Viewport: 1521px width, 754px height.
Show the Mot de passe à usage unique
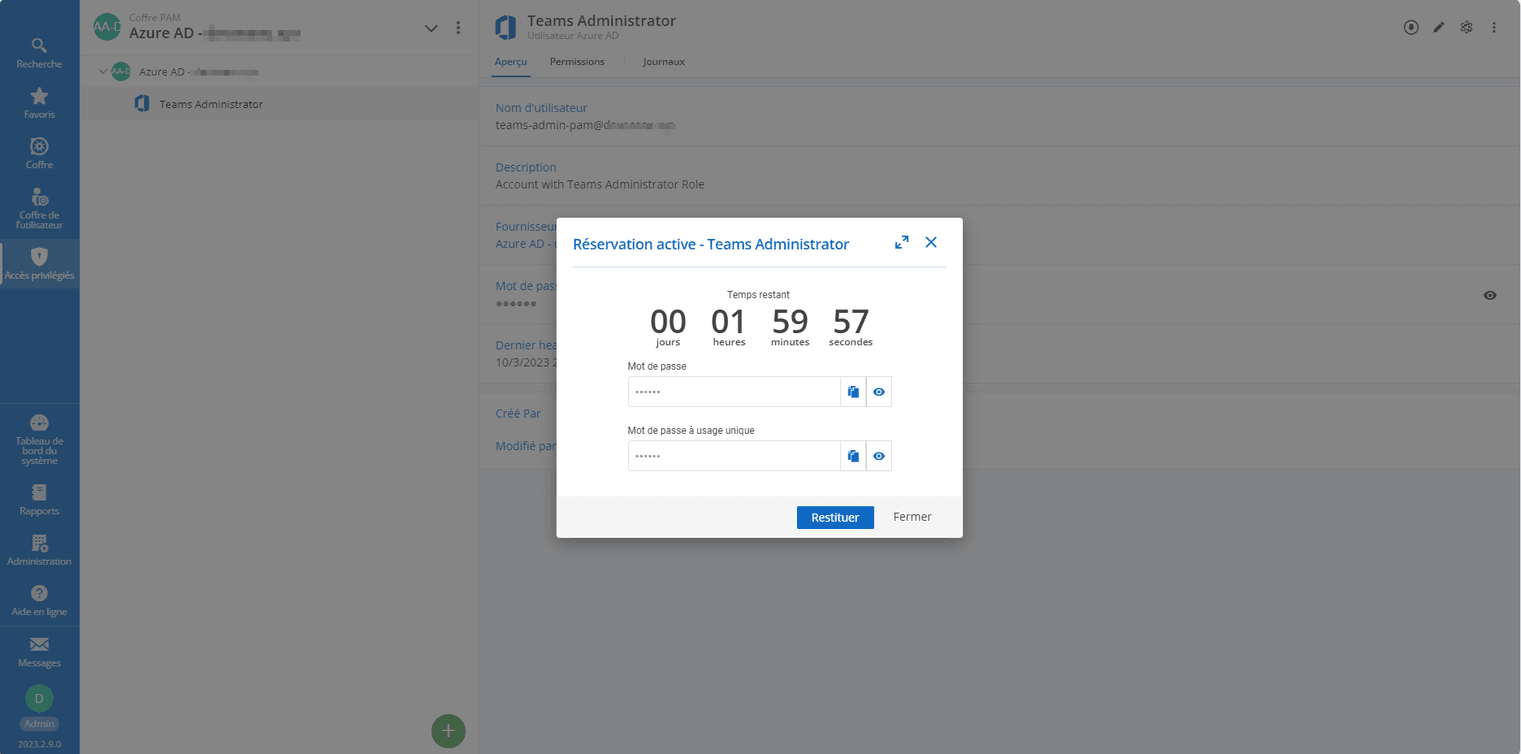point(879,456)
